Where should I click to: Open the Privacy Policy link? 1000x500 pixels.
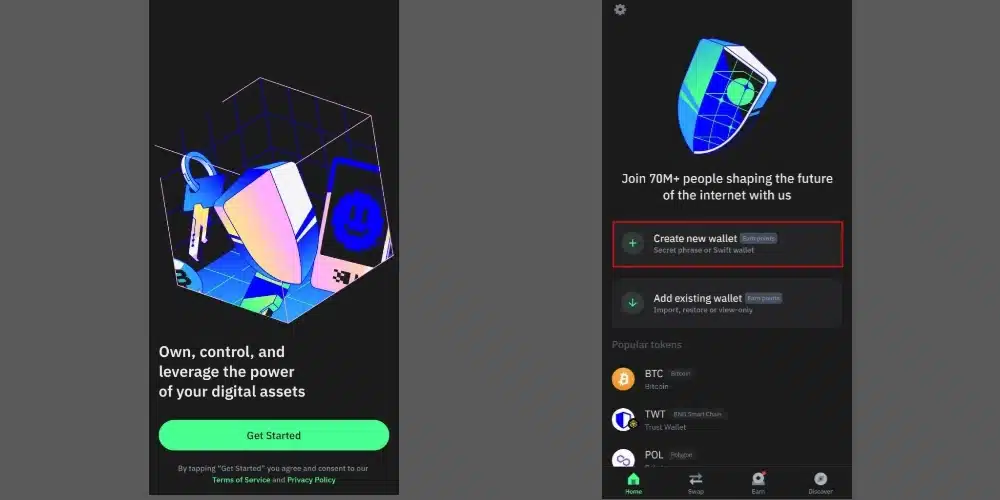(x=311, y=480)
